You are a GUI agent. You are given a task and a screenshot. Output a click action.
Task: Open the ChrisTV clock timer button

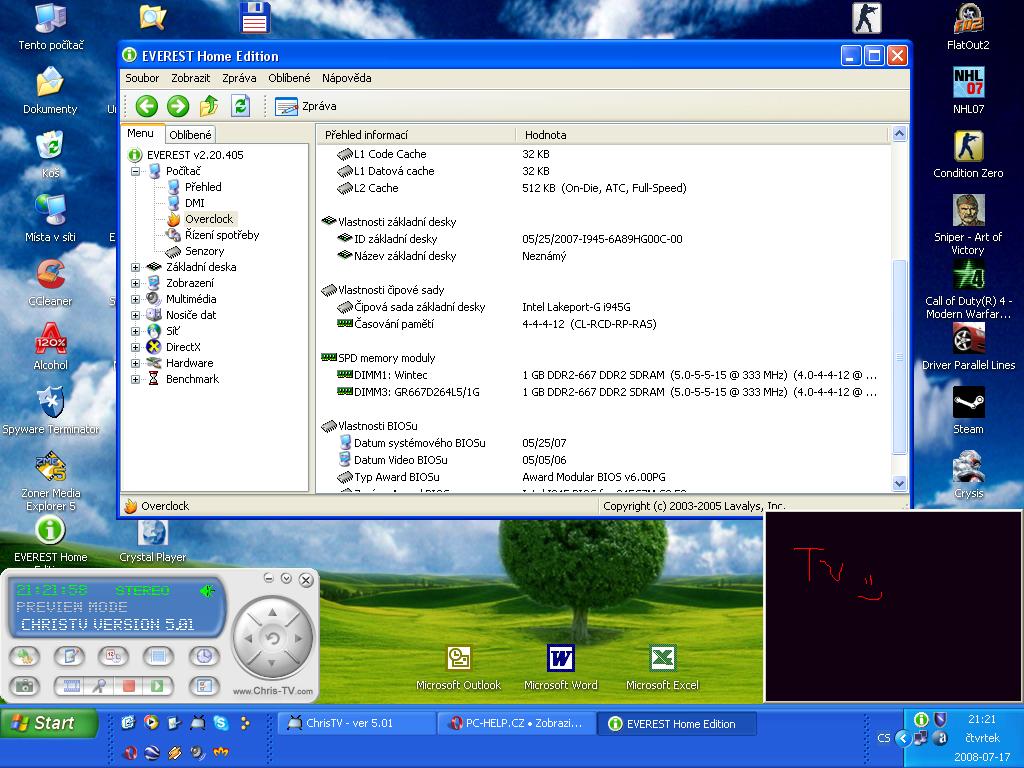click(204, 656)
